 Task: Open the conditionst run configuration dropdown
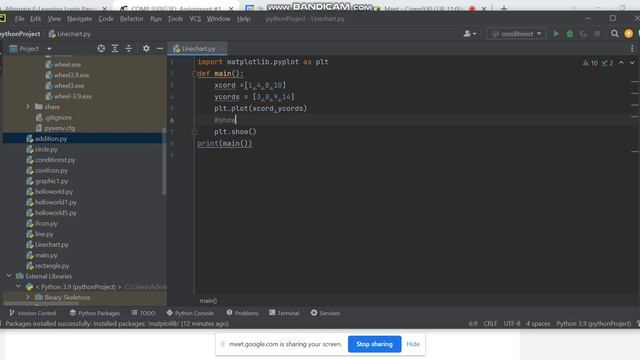tap(517, 34)
